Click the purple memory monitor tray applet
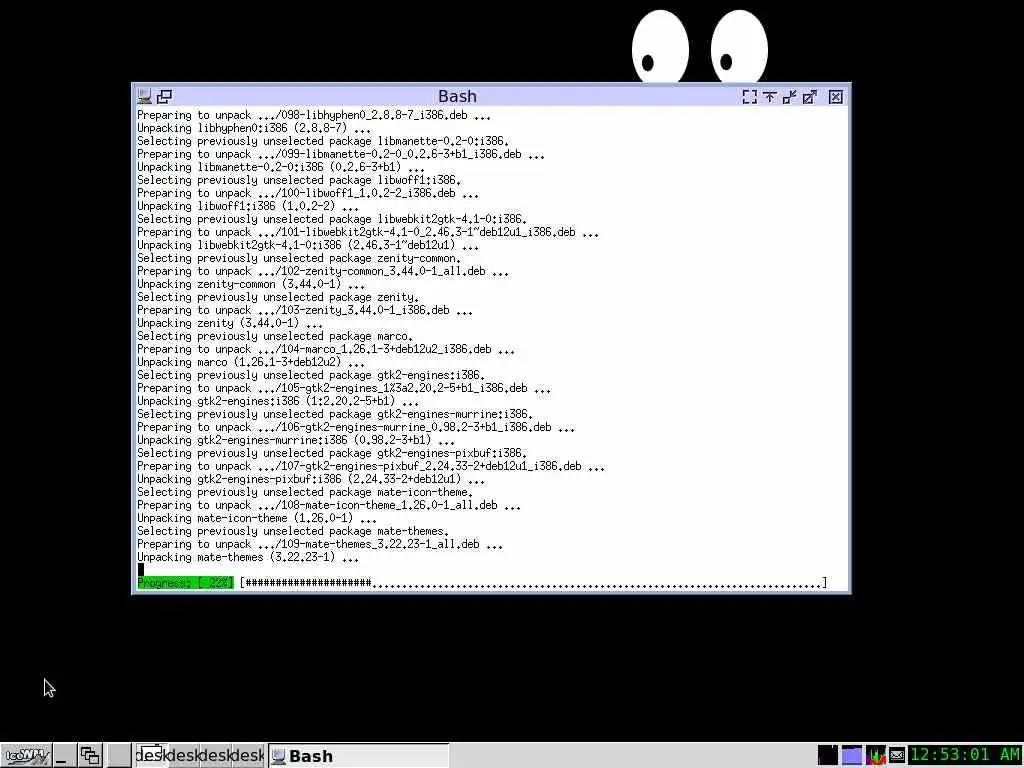Image resolution: width=1024 pixels, height=768 pixels. tap(852, 756)
